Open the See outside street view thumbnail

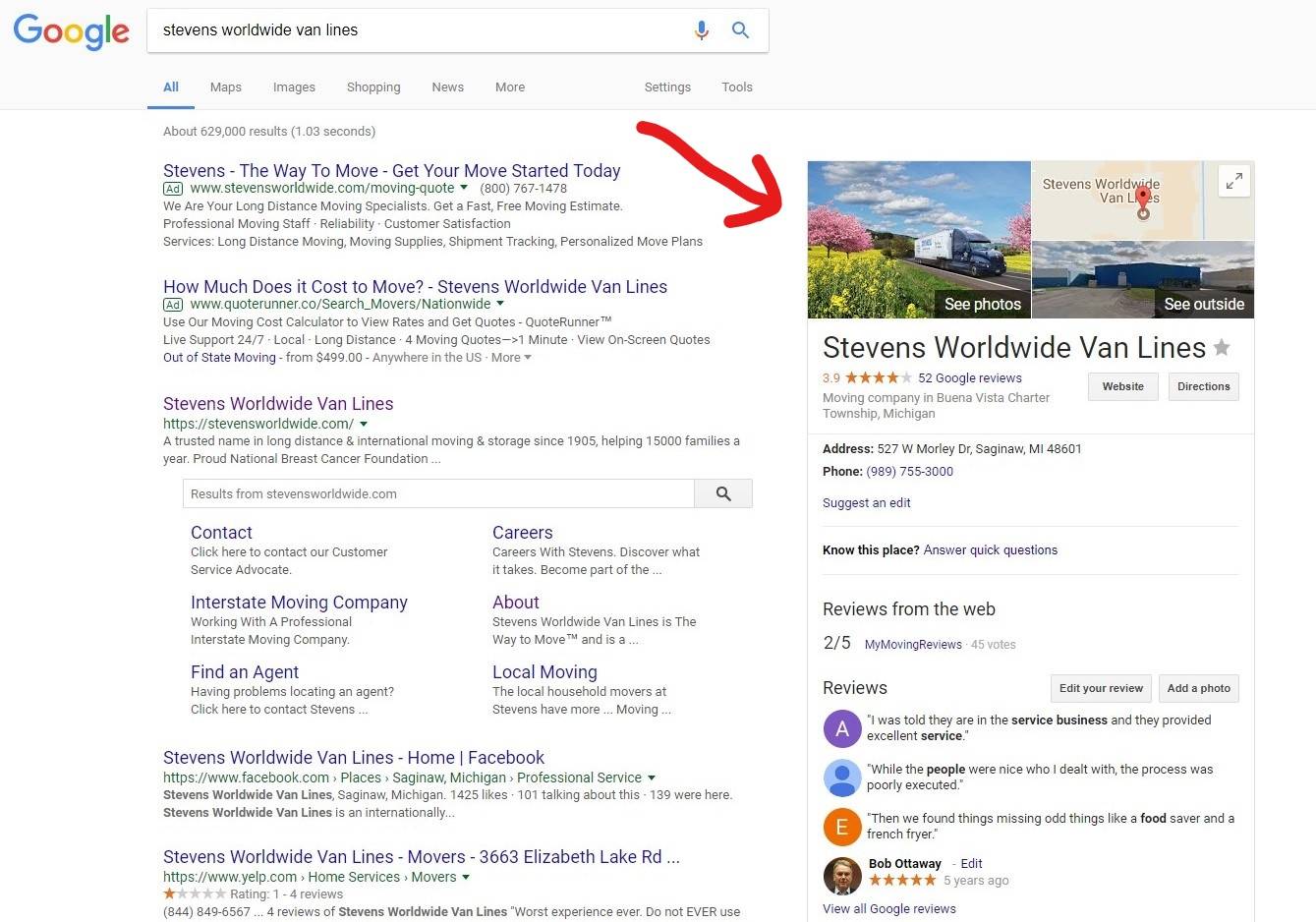(1143, 280)
